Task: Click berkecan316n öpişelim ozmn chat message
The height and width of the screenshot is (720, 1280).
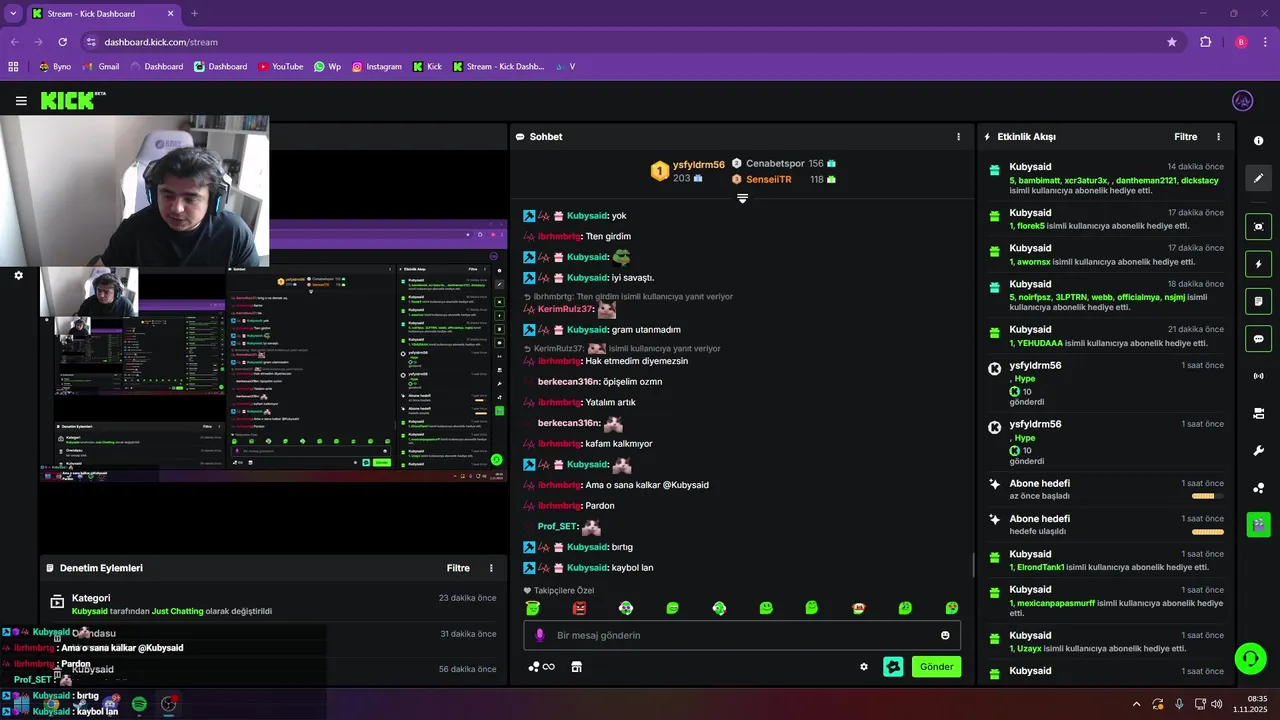Action: 600,382
